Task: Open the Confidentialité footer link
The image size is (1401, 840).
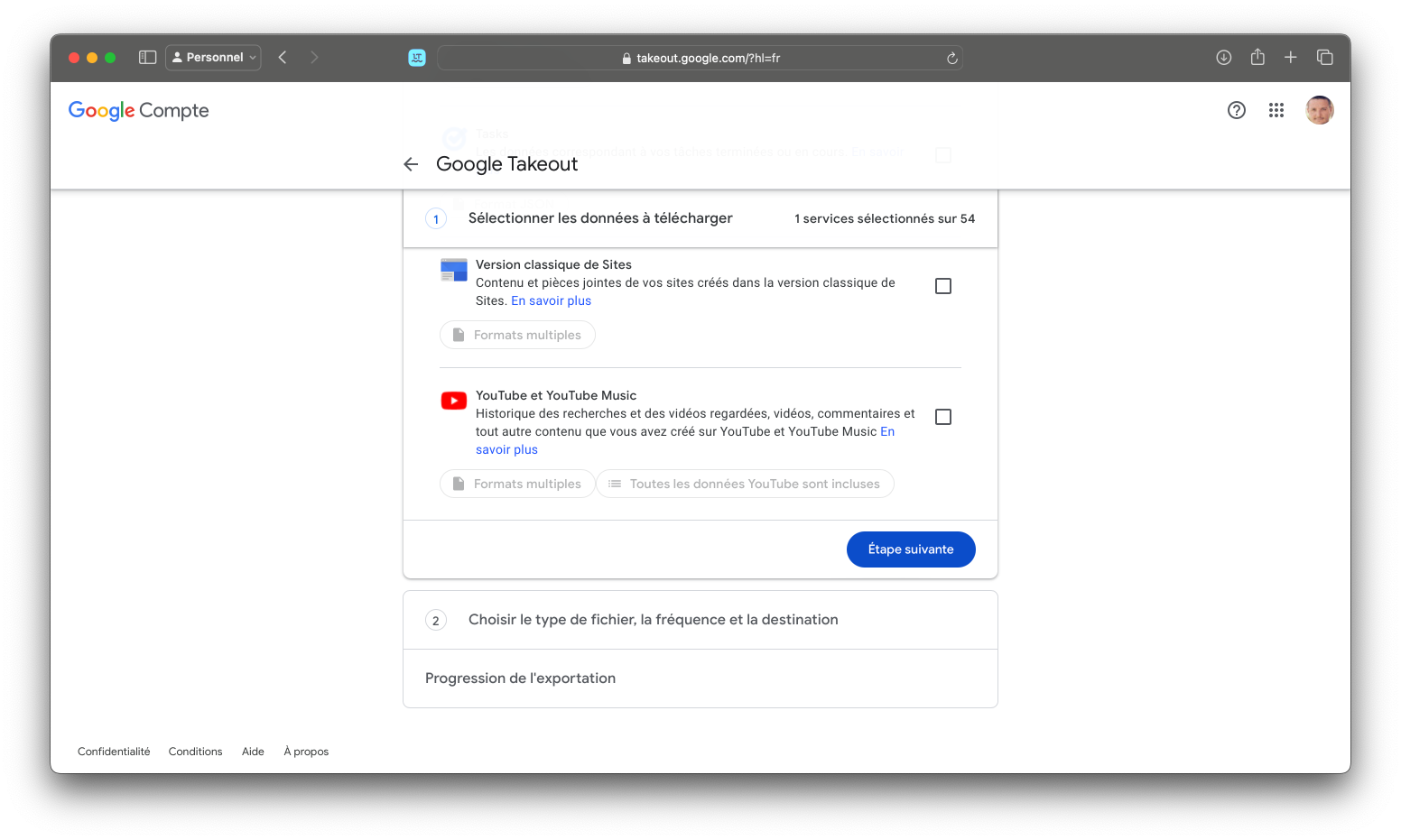Action: pos(114,752)
